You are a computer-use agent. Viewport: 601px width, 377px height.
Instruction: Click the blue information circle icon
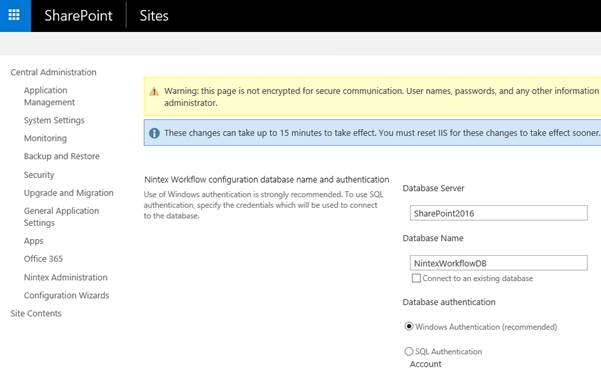[154, 133]
